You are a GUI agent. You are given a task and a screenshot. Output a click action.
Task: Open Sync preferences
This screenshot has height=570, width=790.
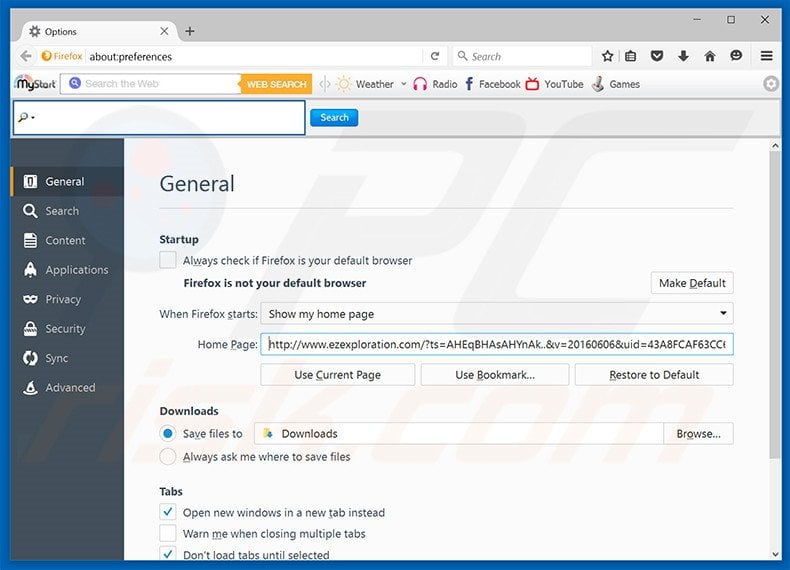point(67,358)
